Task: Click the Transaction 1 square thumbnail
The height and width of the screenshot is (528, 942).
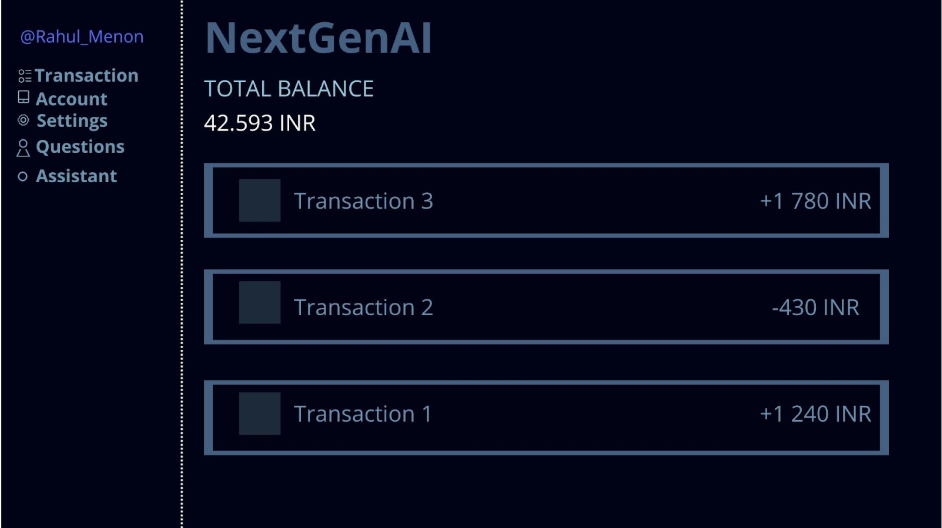Action: click(x=259, y=413)
